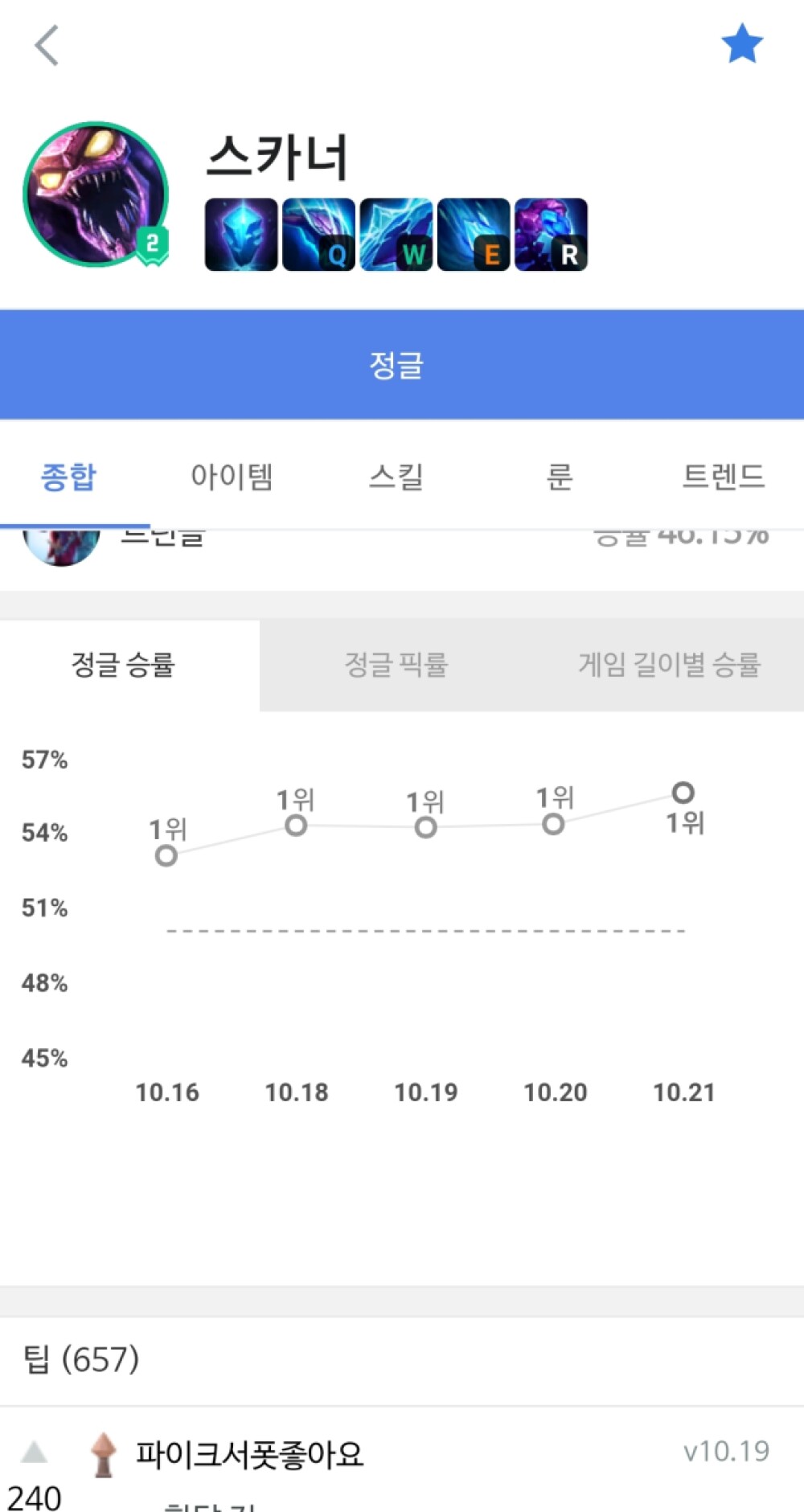Open the 스킬 tab

(x=396, y=477)
